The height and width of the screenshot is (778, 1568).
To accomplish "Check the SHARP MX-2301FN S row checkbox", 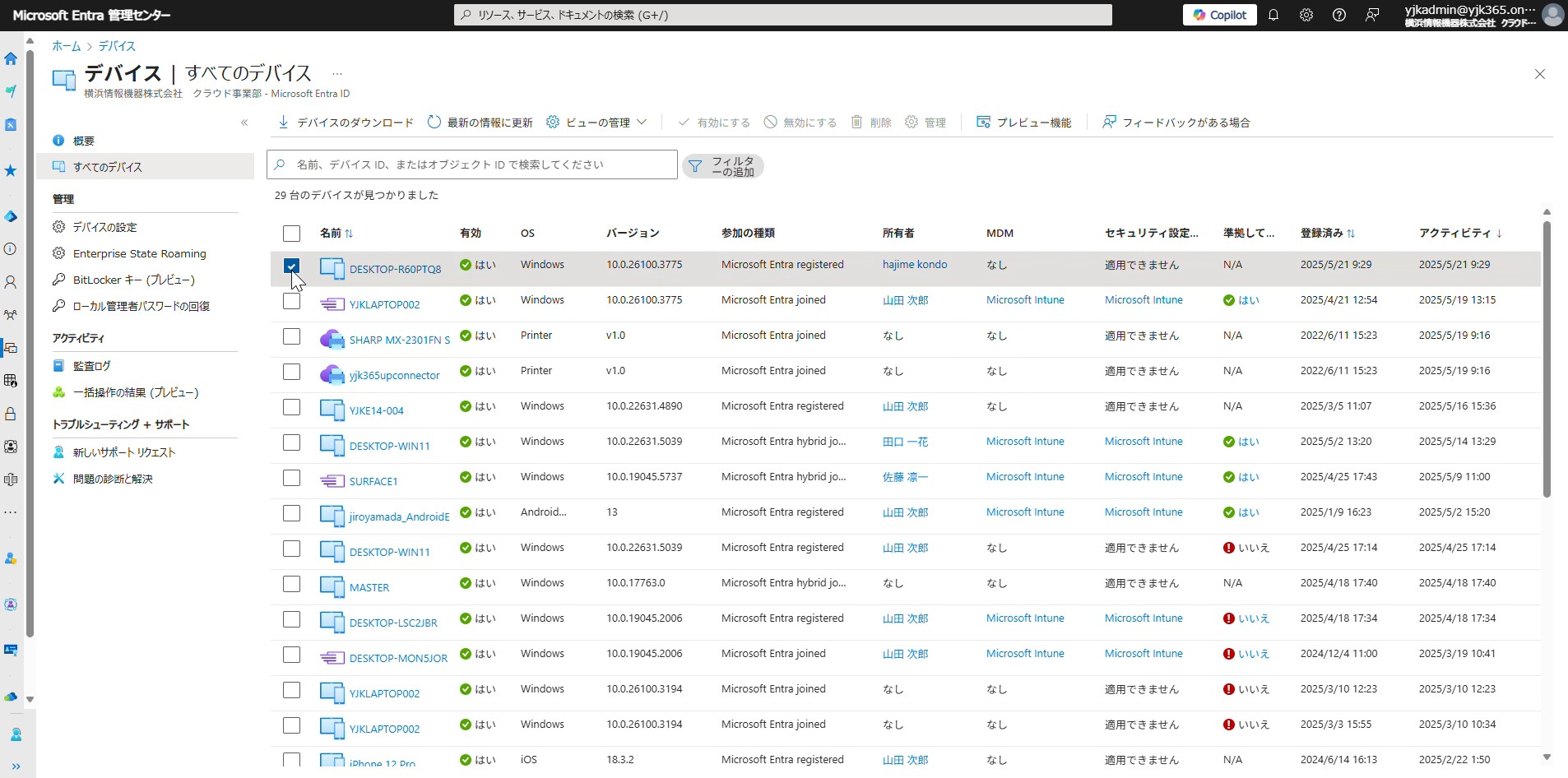I will pyautogui.click(x=291, y=336).
